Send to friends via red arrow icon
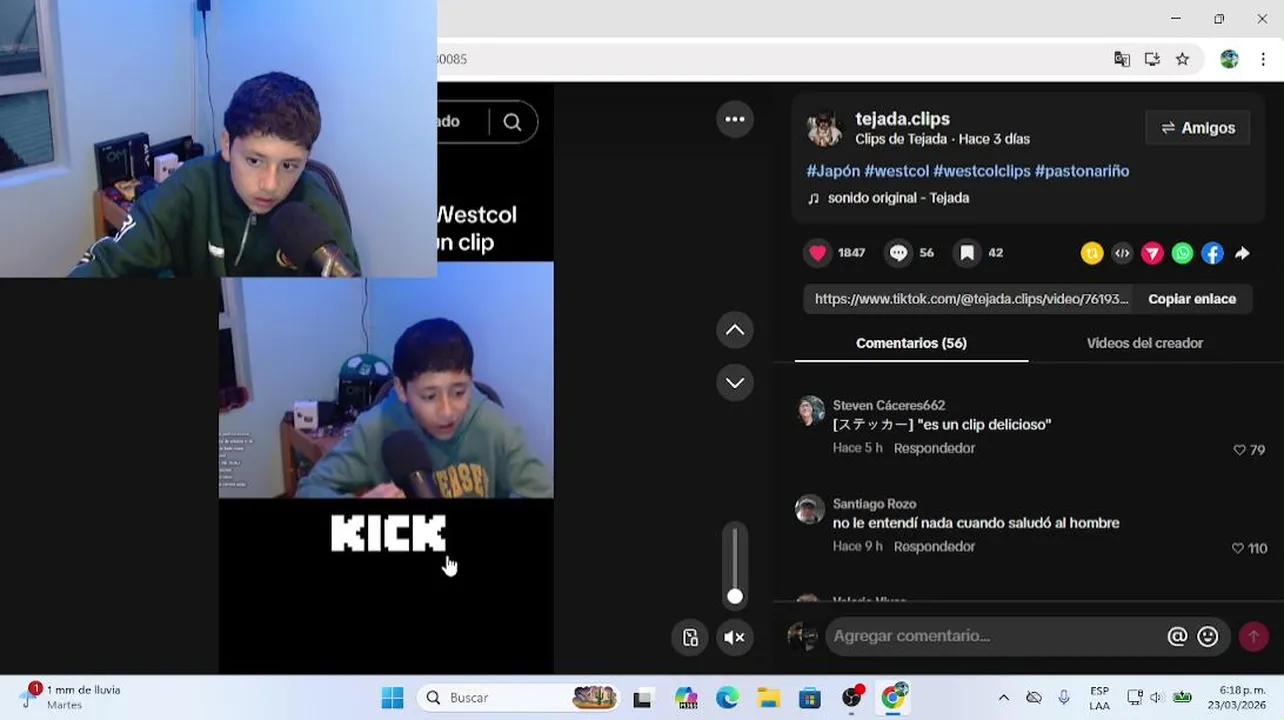1284x720 pixels. coord(1152,254)
